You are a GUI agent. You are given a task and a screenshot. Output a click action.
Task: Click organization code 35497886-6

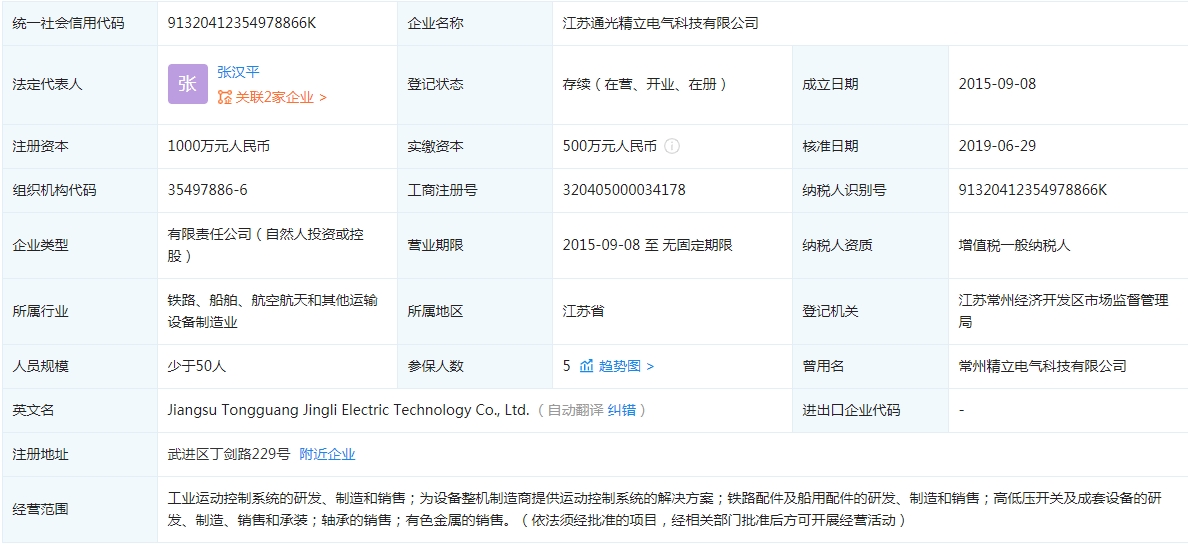(208, 190)
